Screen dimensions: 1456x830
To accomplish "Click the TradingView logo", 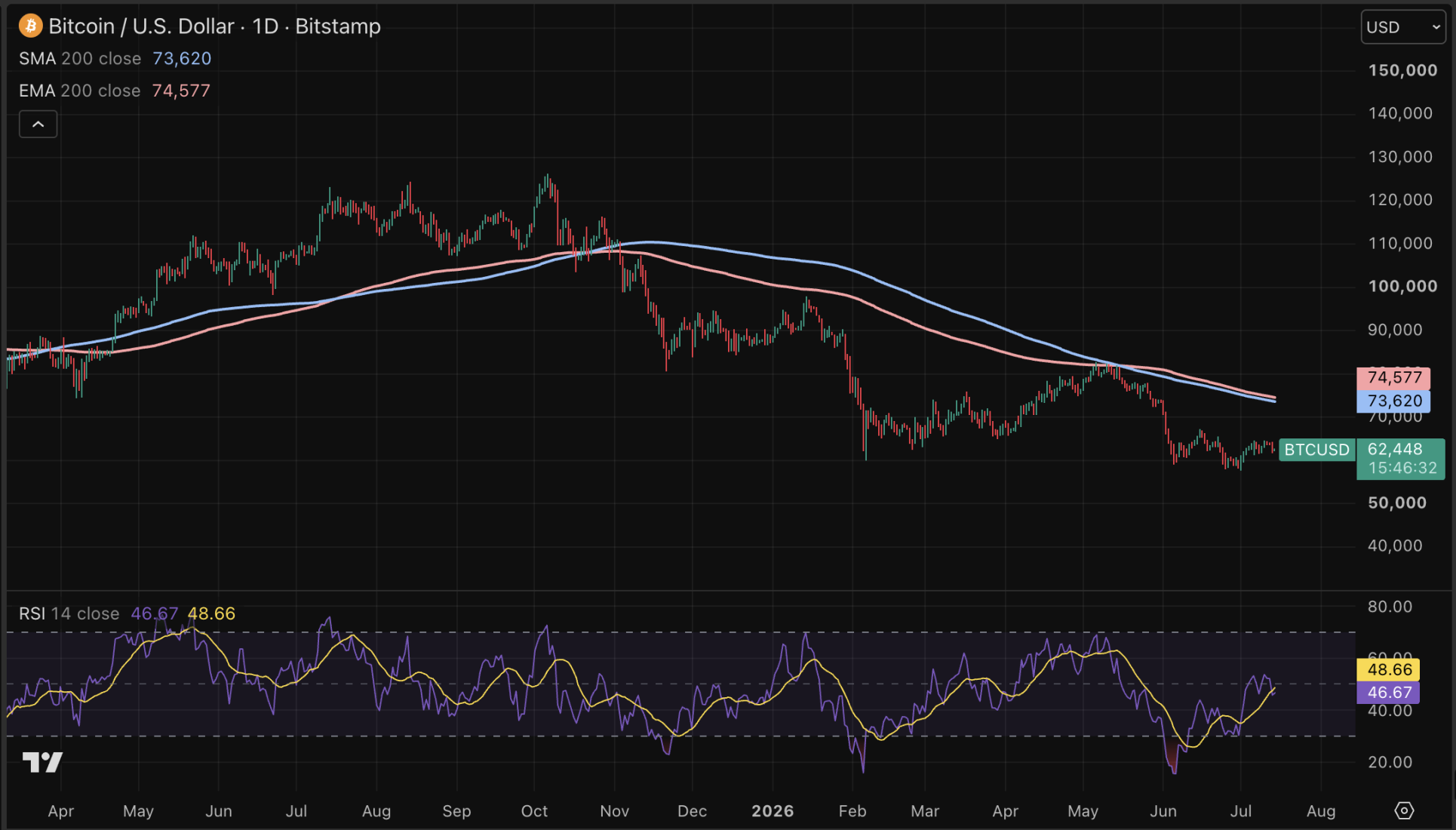I will (x=42, y=762).
